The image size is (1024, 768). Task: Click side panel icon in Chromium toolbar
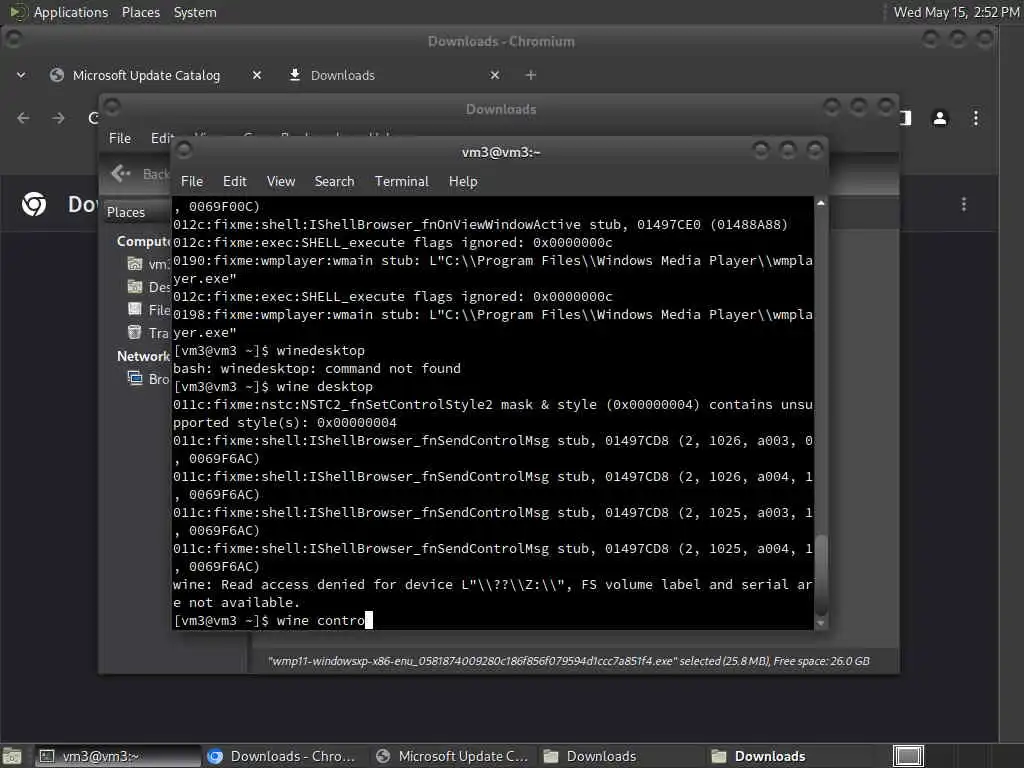pos(905,118)
